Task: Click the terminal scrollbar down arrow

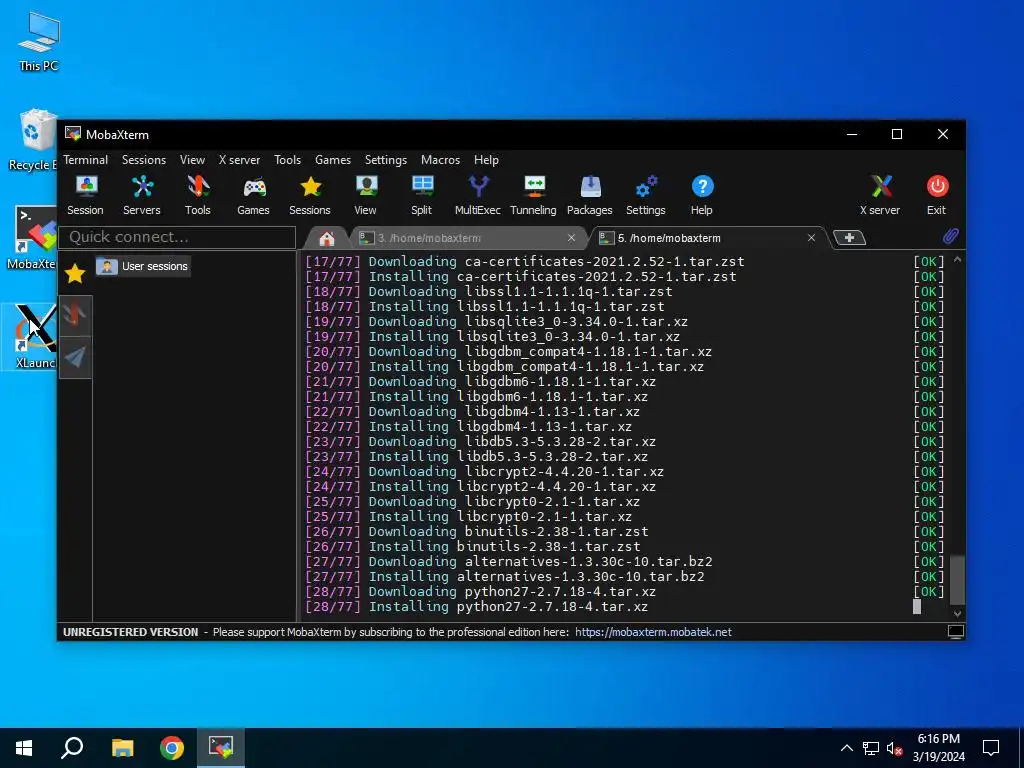Action: 957,613
